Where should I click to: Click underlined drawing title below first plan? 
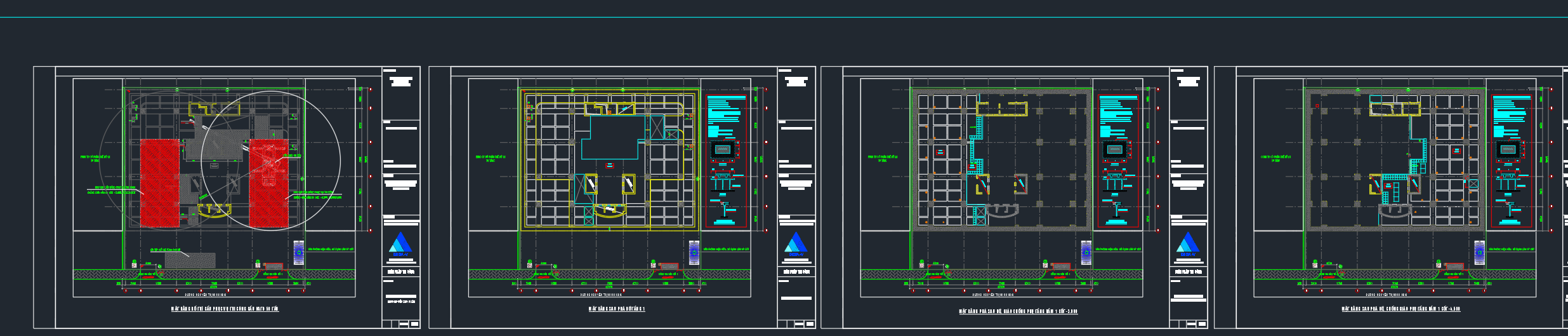click(x=225, y=309)
